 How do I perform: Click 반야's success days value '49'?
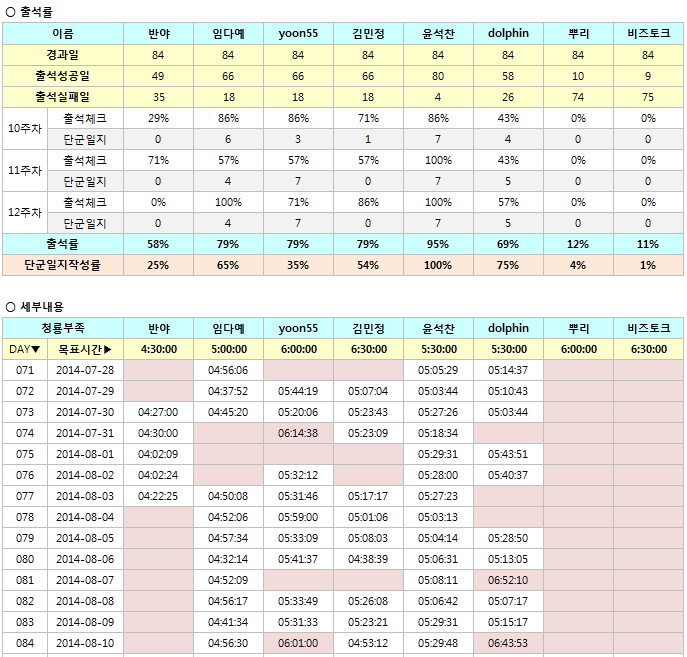(158, 76)
